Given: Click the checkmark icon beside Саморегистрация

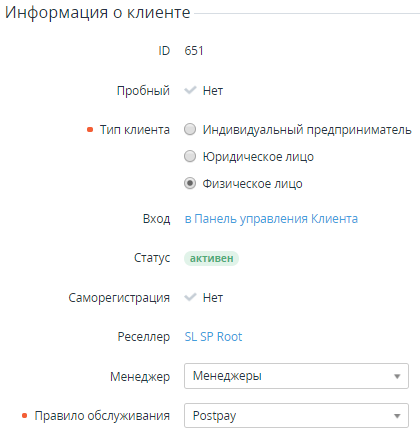Looking at the screenshot, I should 190,297.
